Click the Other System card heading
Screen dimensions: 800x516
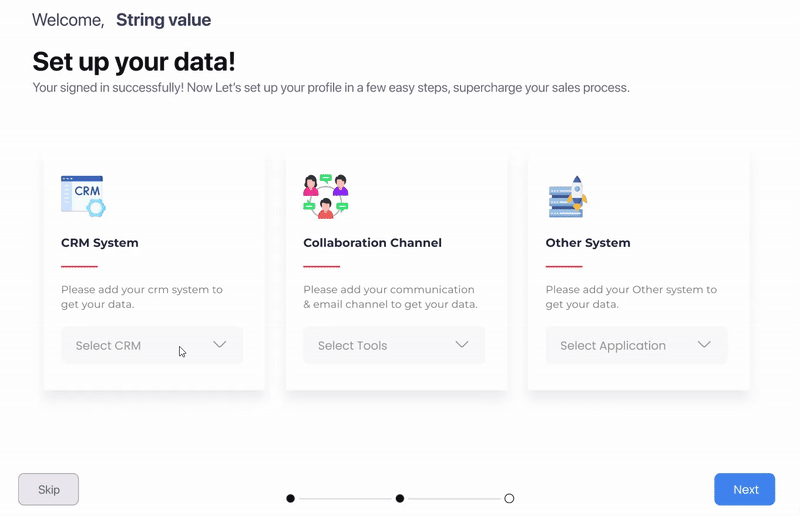click(588, 243)
